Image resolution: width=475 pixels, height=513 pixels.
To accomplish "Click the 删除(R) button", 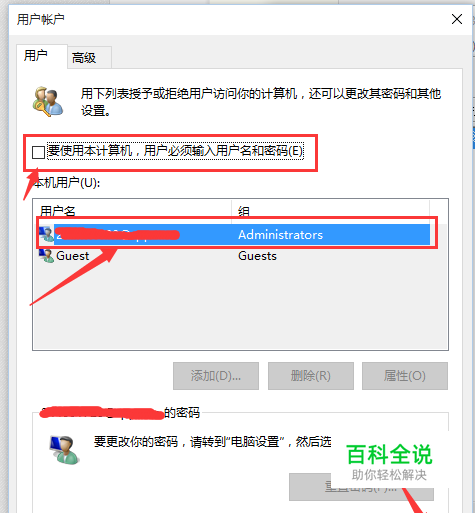I will pyautogui.click(x=310, y=376).
